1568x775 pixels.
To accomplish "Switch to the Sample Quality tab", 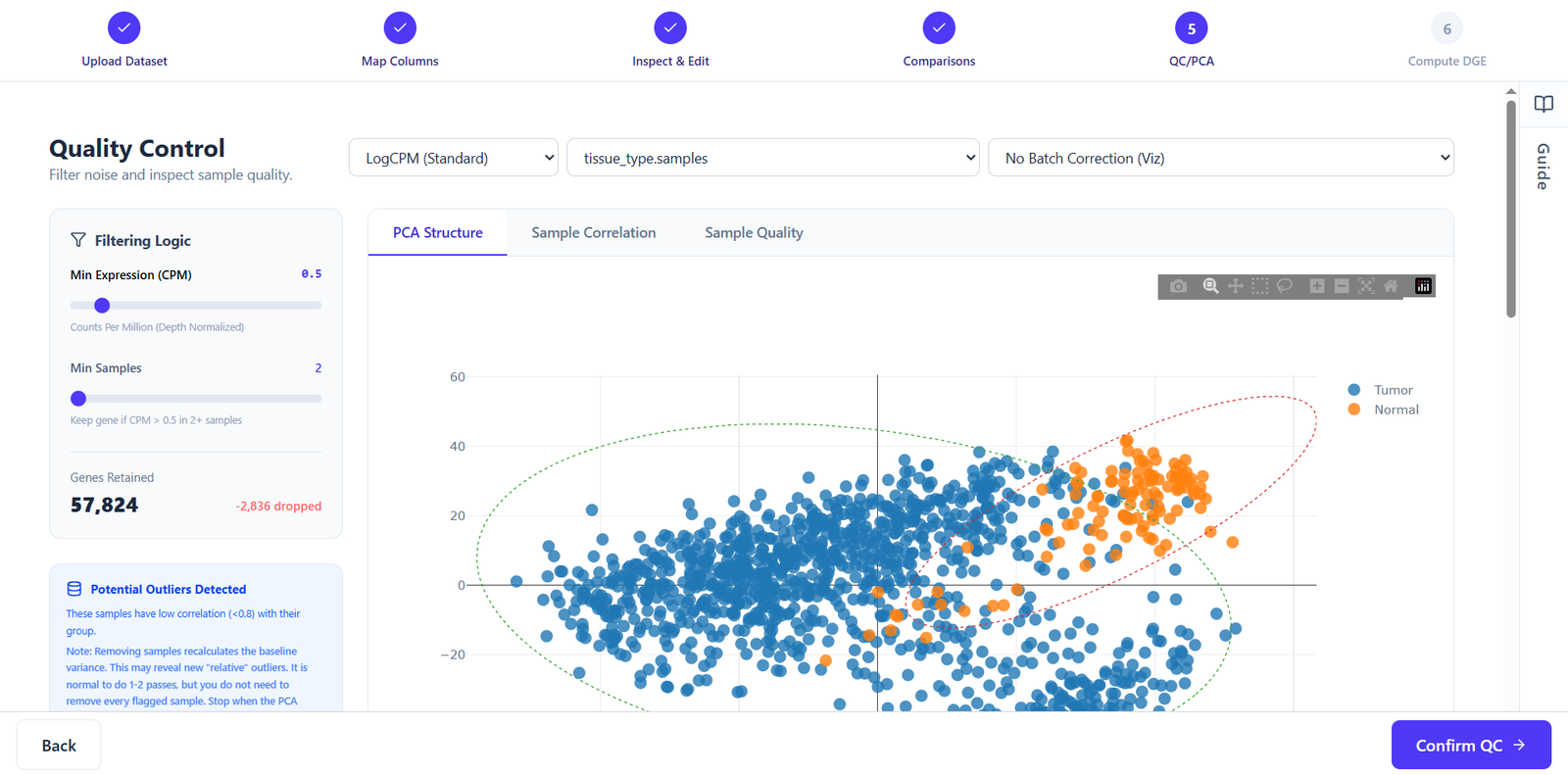I will 754,232.
